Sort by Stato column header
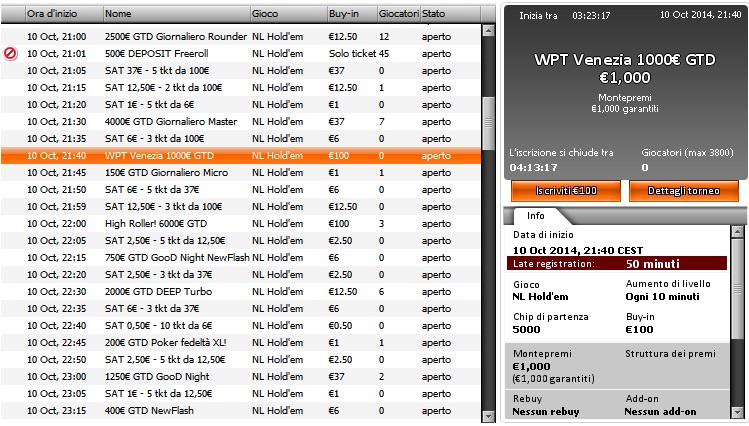Screen dimensions: 749x426 pyautogui.click(x=450, y=14)
